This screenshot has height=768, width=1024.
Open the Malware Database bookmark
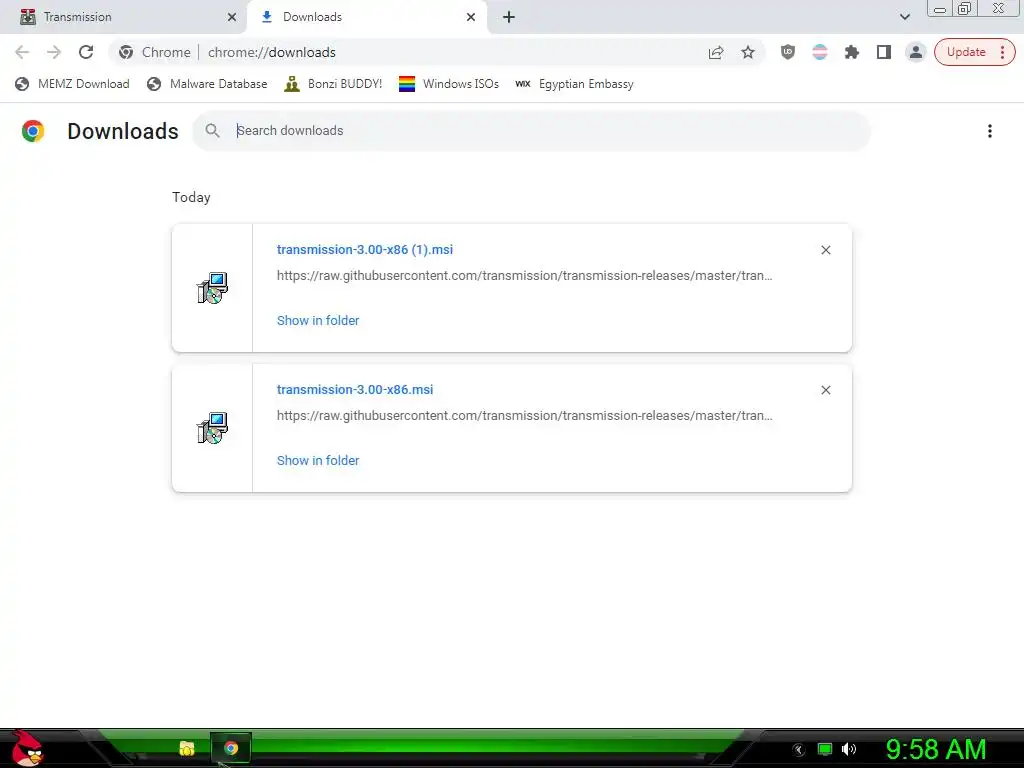click(x=207, y=84)
